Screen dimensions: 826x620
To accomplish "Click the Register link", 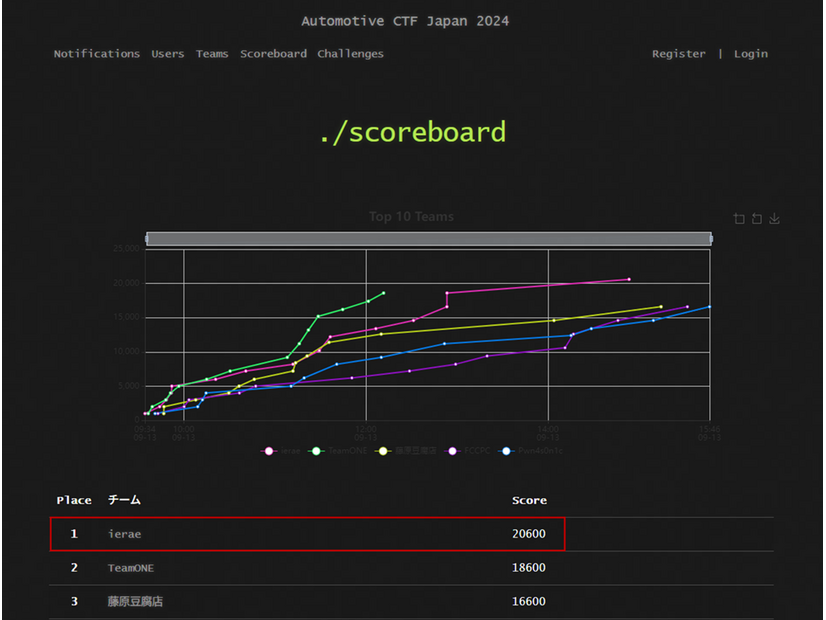I will click(679, 54).
